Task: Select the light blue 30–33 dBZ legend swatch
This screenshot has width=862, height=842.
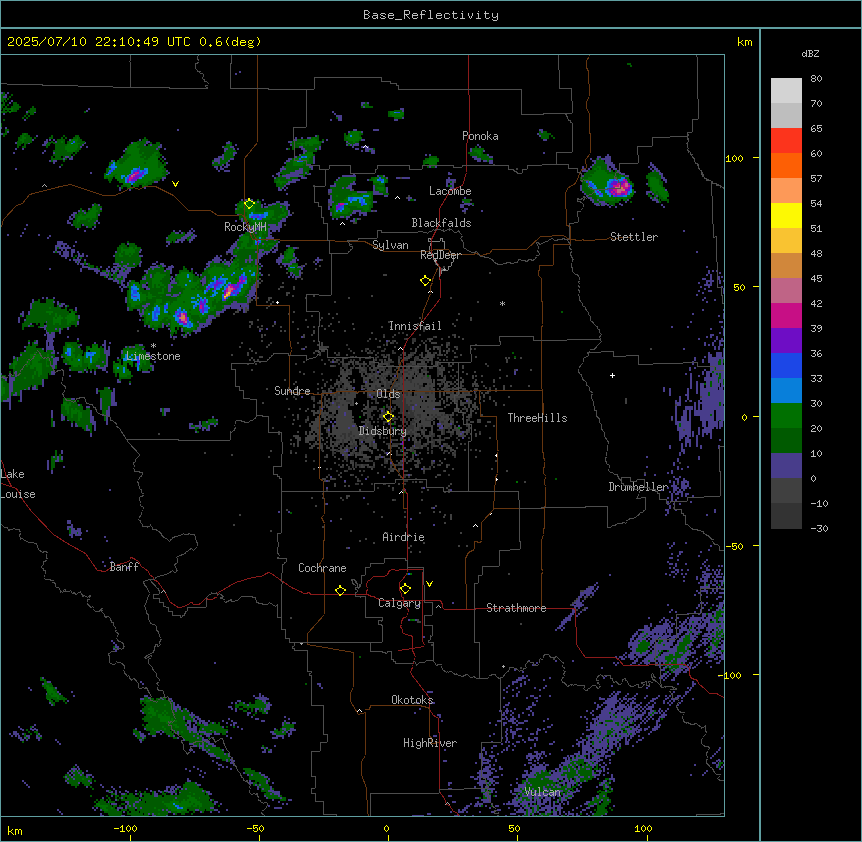Action: coord(786,391)
